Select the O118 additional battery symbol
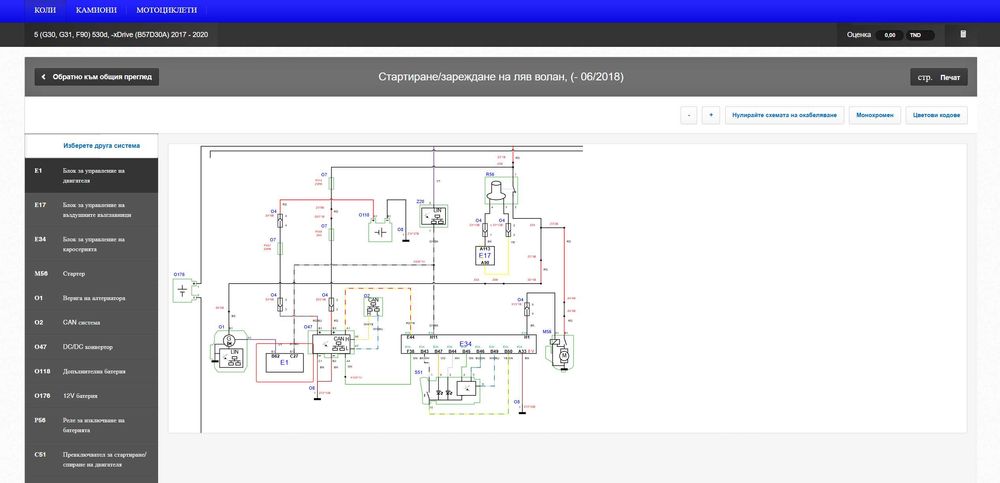The width and height of the screenshot is (1000, 483). [380, 231]
